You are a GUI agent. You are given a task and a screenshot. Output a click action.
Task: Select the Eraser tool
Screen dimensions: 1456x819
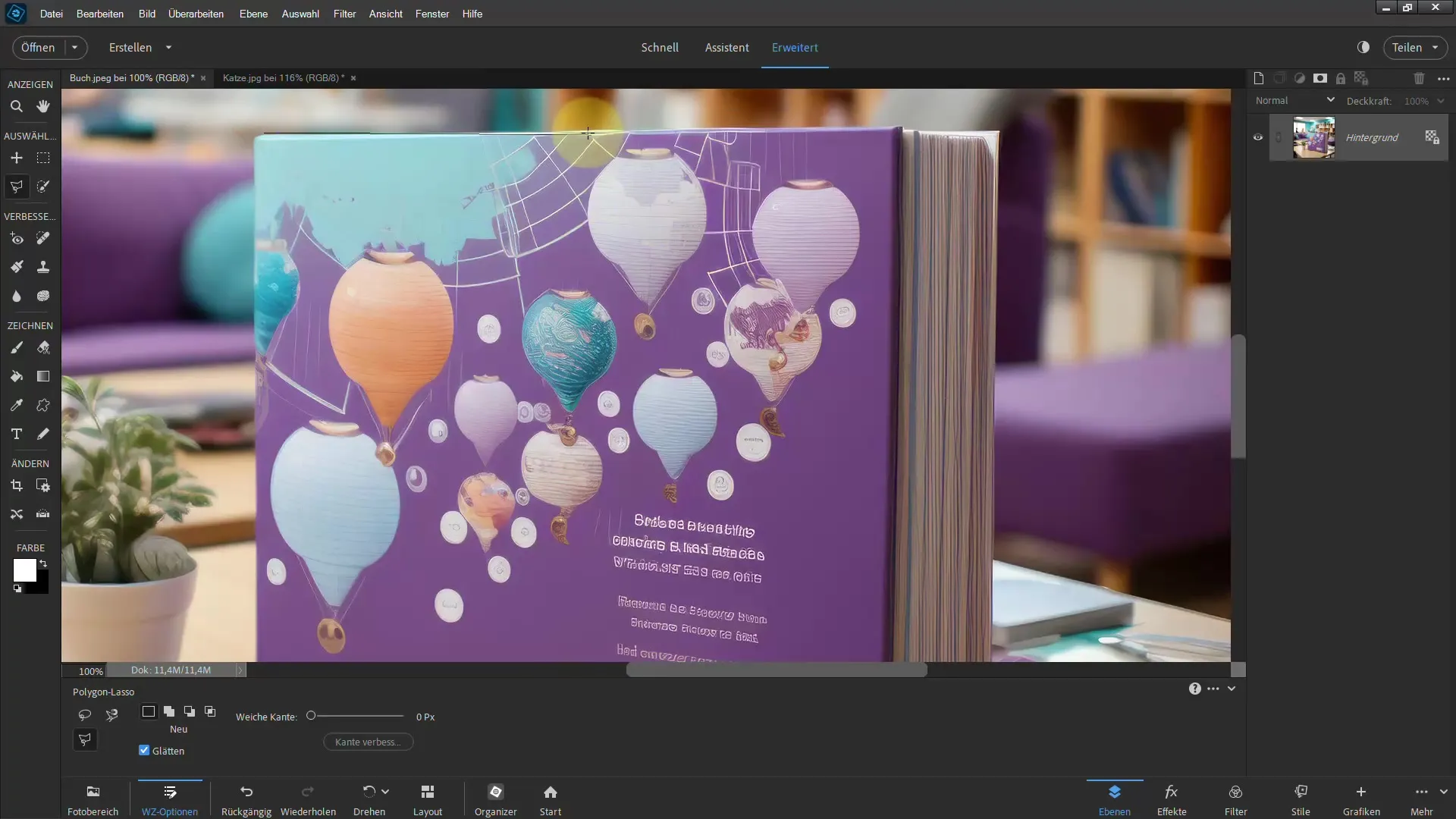(43, 348)
